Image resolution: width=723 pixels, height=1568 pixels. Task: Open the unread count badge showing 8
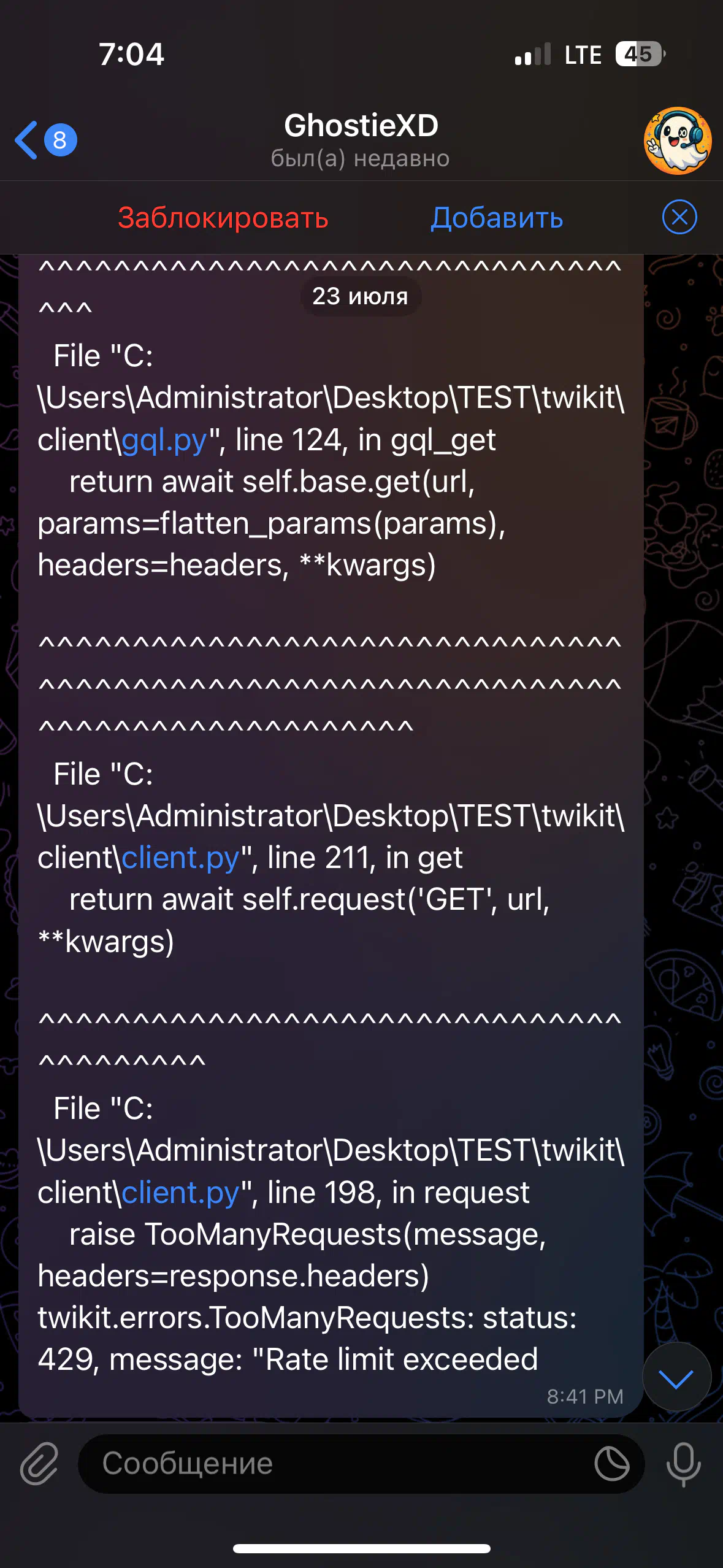60,140
